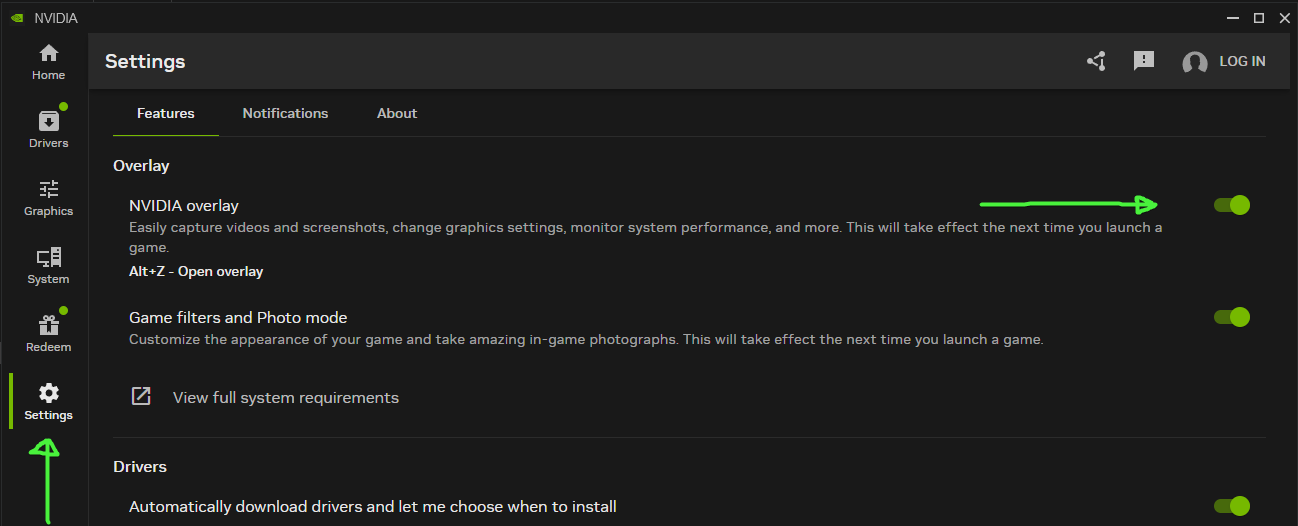Select the Features tab
This screenshot has width=1298, height=526.
click(166, 113)
